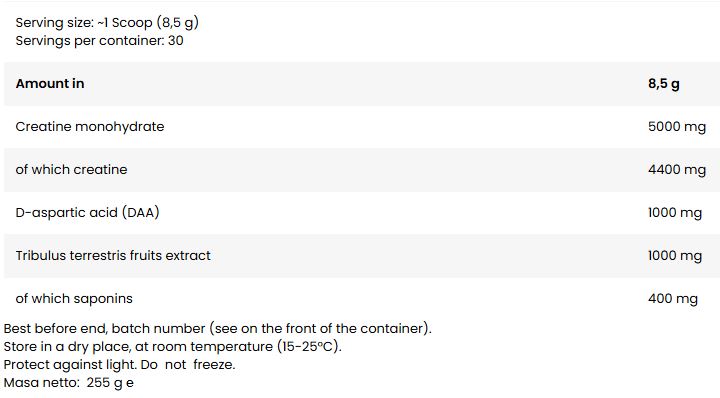Viewport: 720px width, 398px height.
Task: Select the 'D-aspartic acid (DAA)' row label
Action: [x=87, y=213]
